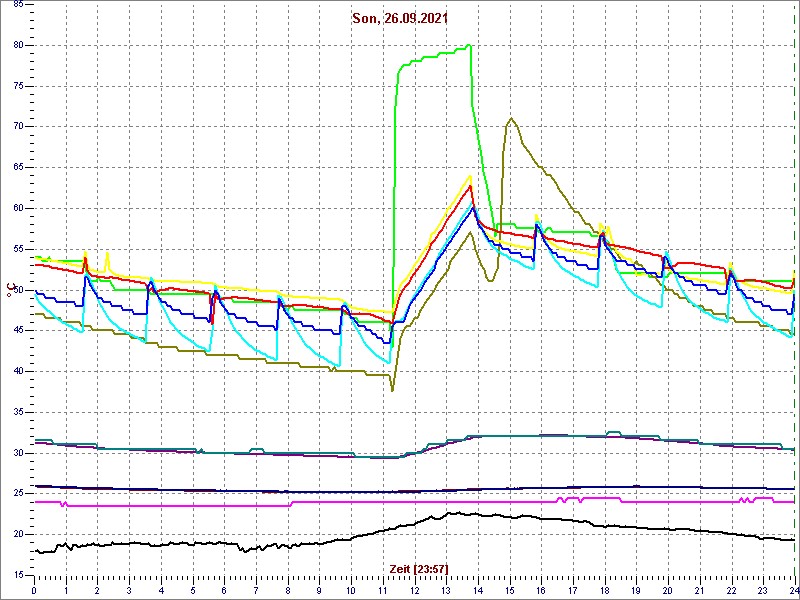Click hour "8" on the time axis
This screenshot has width=800, height=600.
288,591
